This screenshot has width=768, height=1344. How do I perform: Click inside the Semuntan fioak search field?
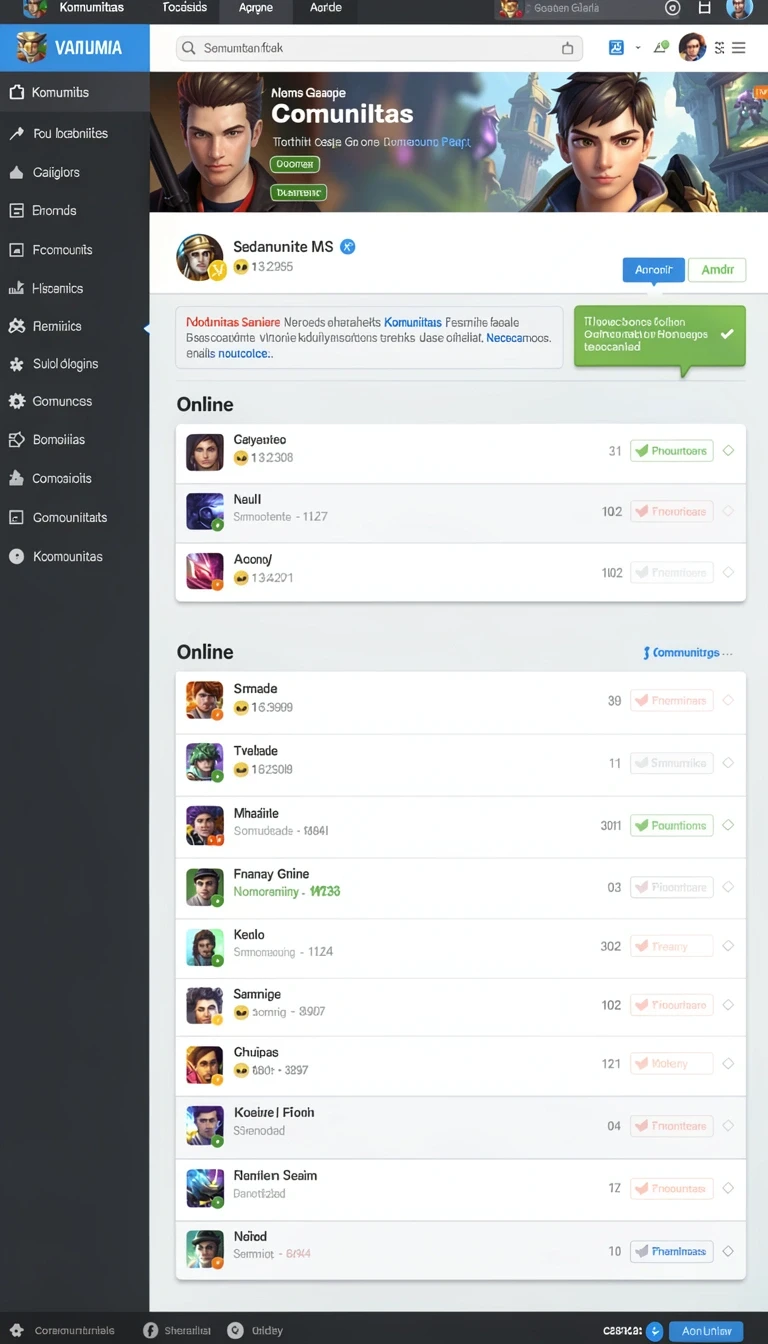click(x=379, y=48)
